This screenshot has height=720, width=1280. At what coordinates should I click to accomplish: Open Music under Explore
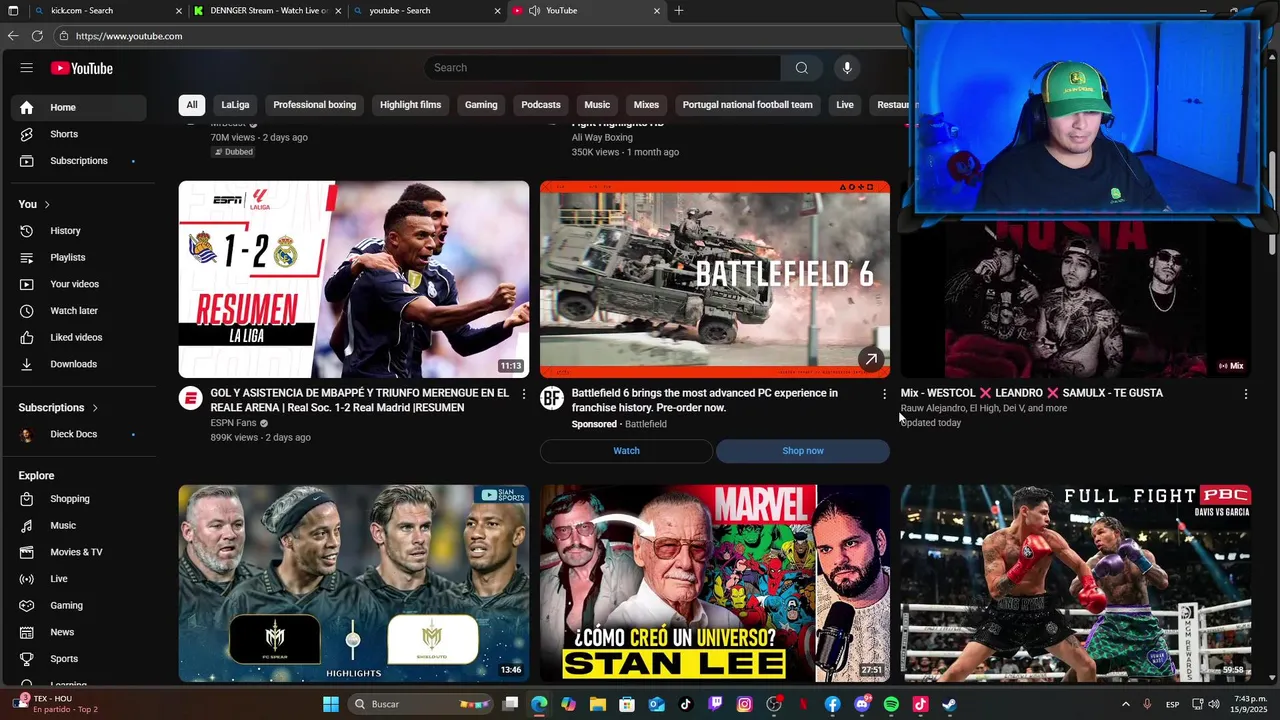(80, 525)
